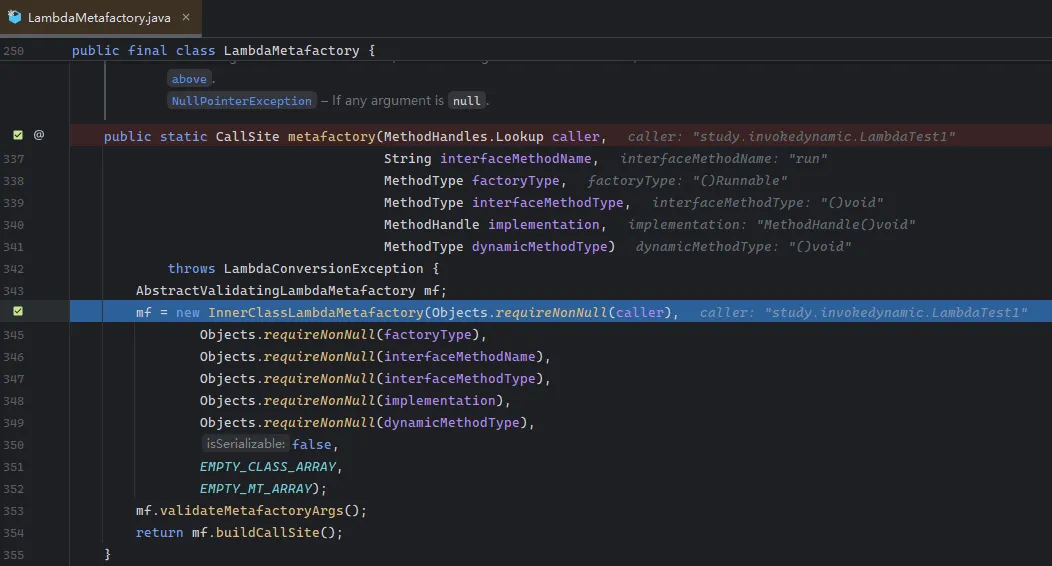Open the 'above' doc link
1052x566 pixels.
189,79
